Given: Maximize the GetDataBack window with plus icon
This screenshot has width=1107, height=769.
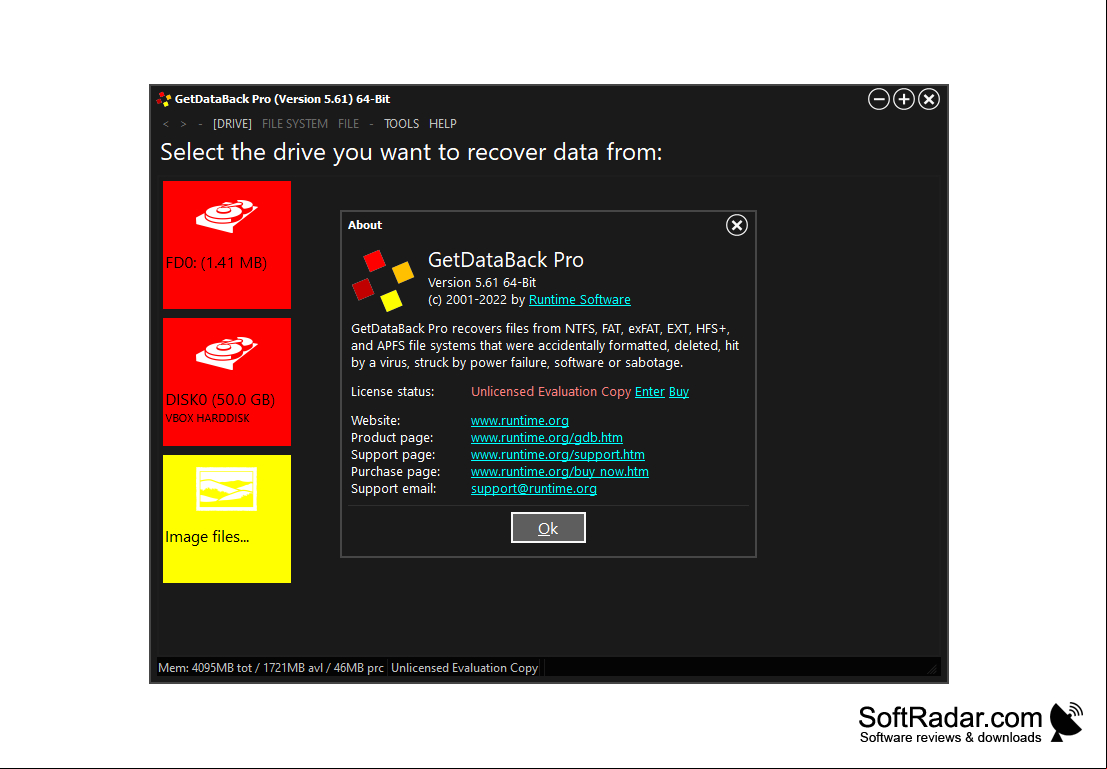Looking at the screenshot, I should 904,100.
